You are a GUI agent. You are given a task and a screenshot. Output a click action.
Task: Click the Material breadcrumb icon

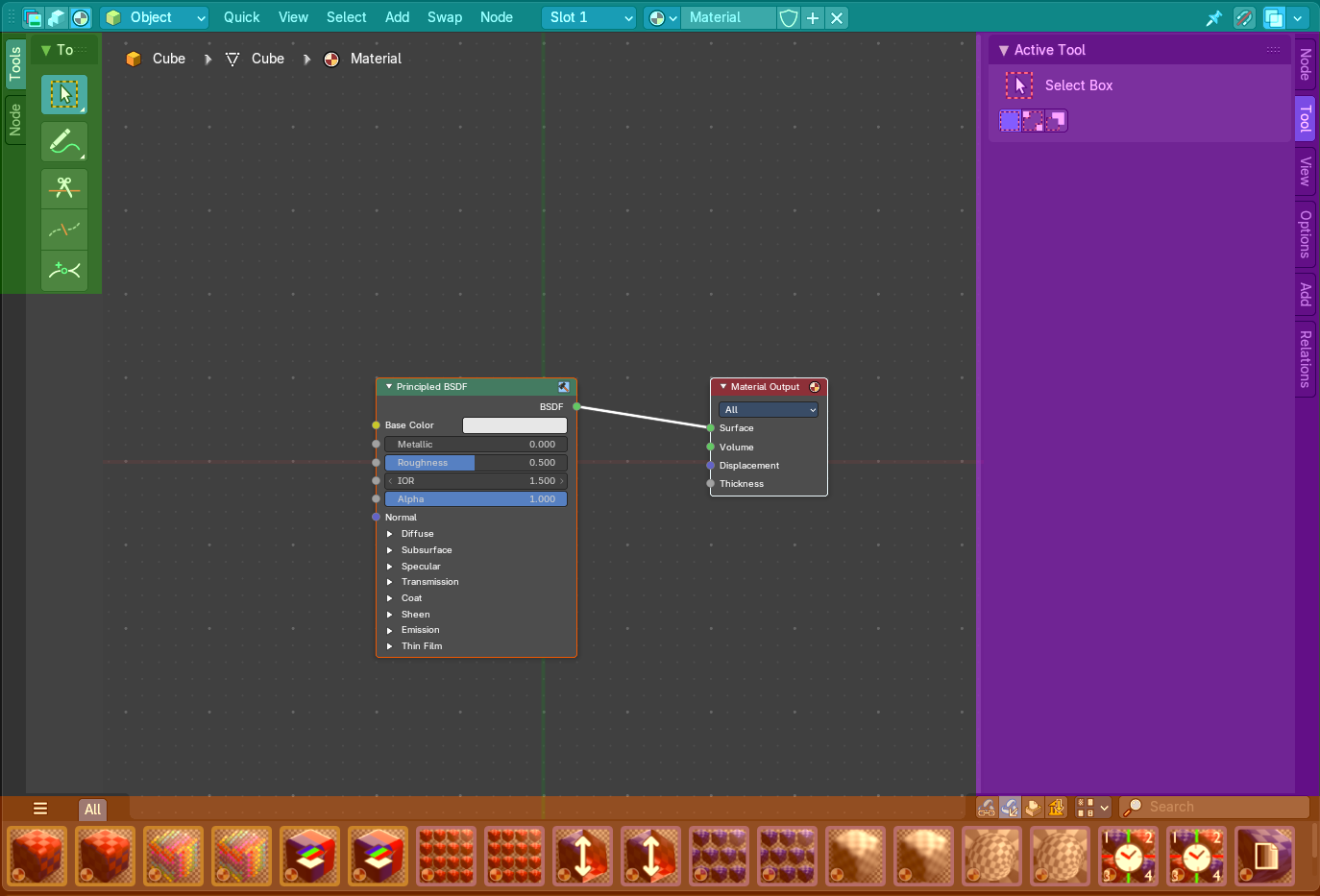pos(331,60)
